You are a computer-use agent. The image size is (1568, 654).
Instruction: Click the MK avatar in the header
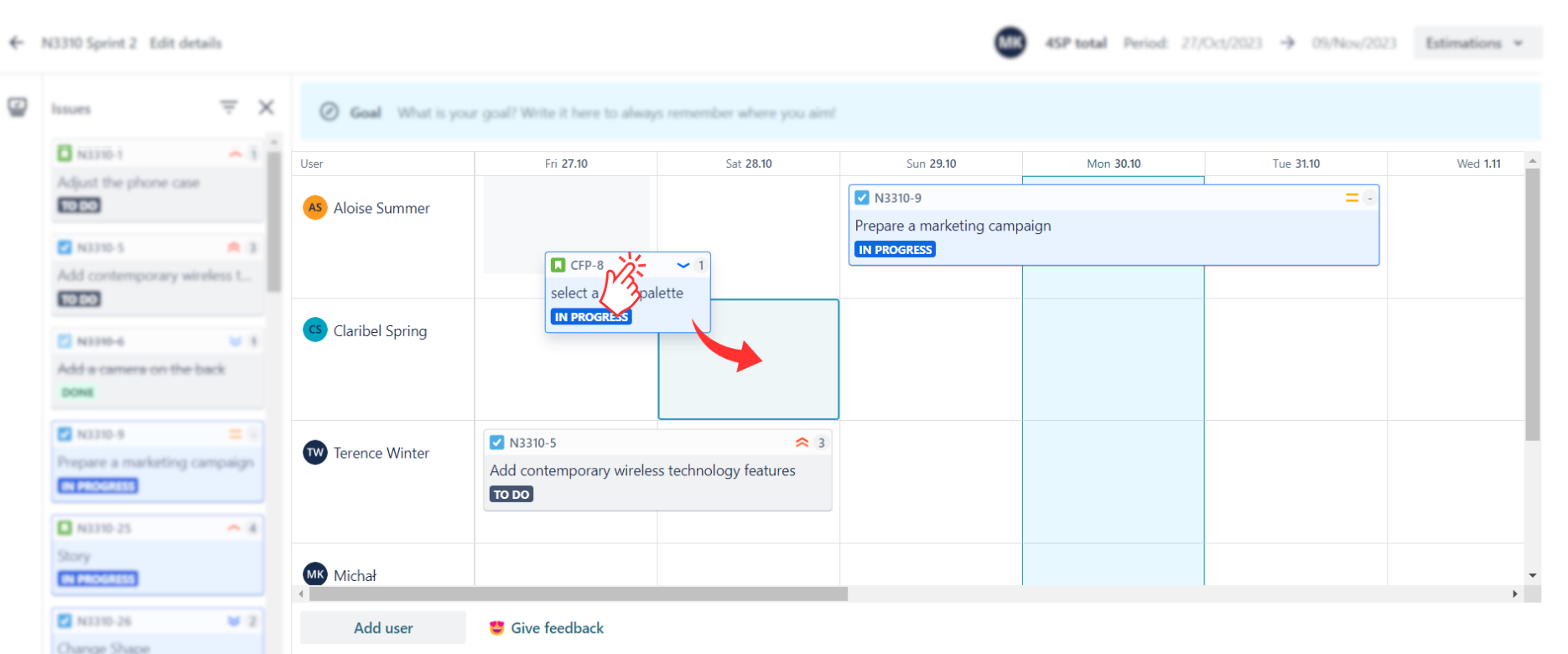(1010, 43)
